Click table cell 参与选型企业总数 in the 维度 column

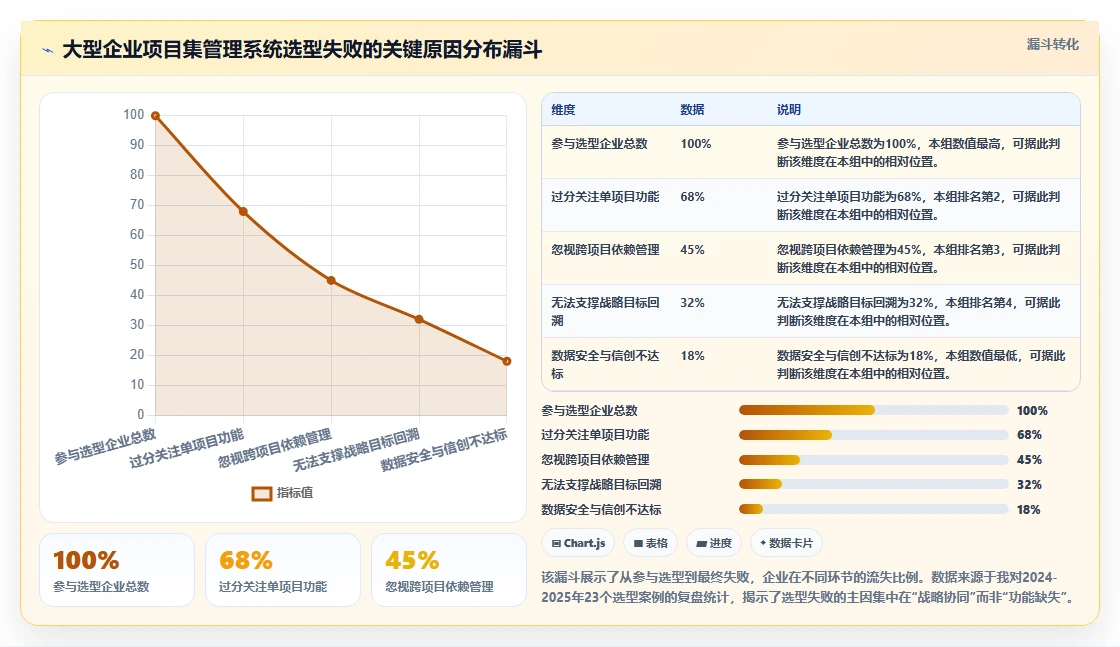(x=599, y=144)
